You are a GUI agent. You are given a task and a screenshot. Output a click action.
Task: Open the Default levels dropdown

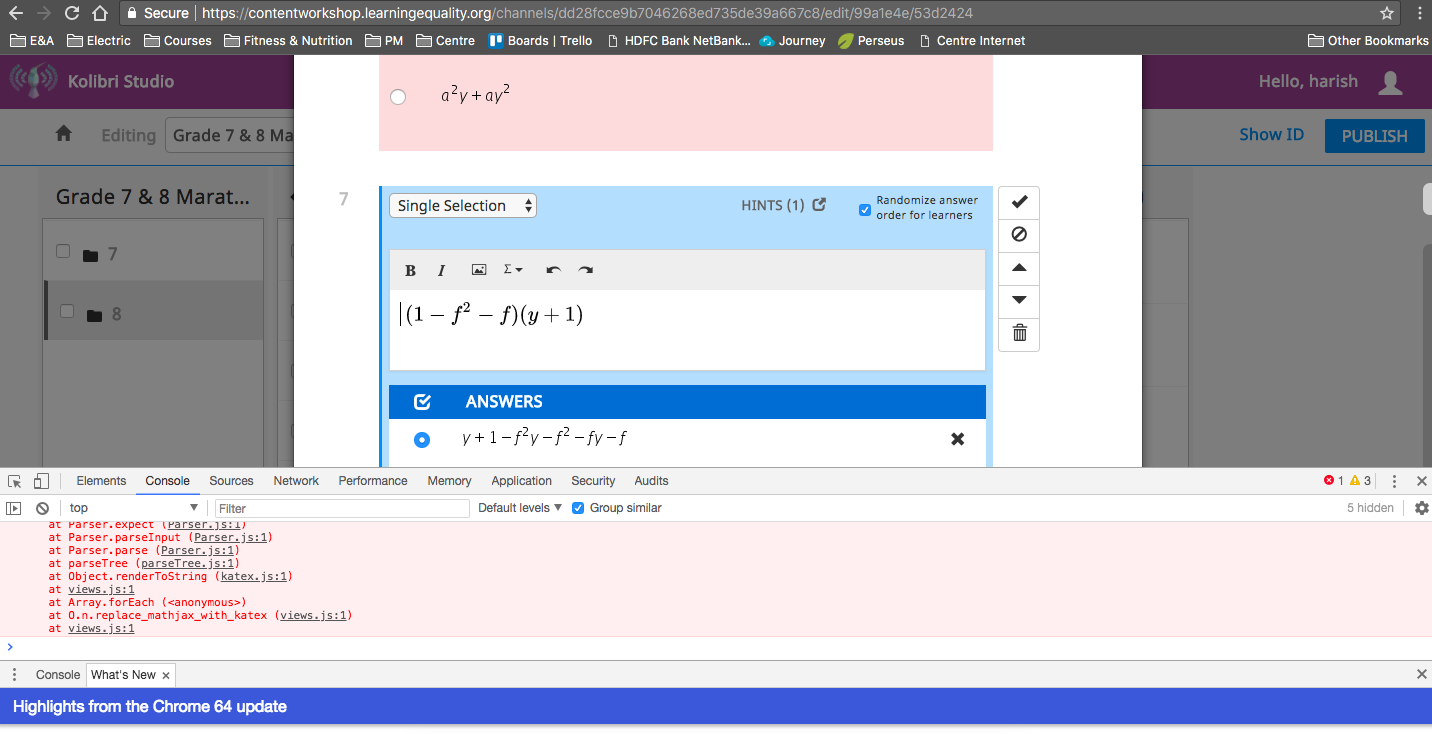[x=520, y=508]
